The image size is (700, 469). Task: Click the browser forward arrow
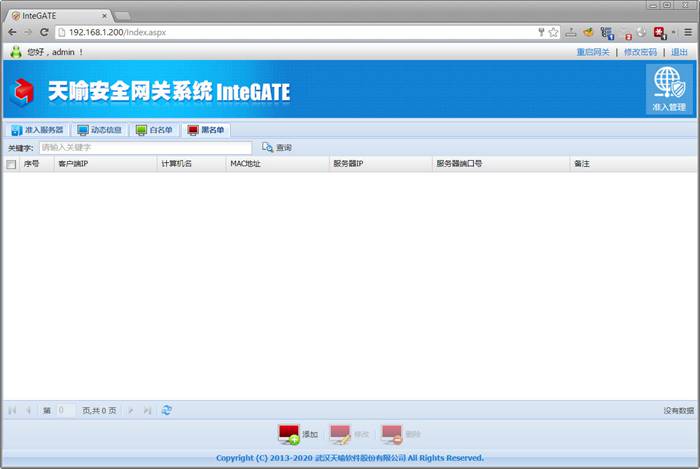pos(28,32)
